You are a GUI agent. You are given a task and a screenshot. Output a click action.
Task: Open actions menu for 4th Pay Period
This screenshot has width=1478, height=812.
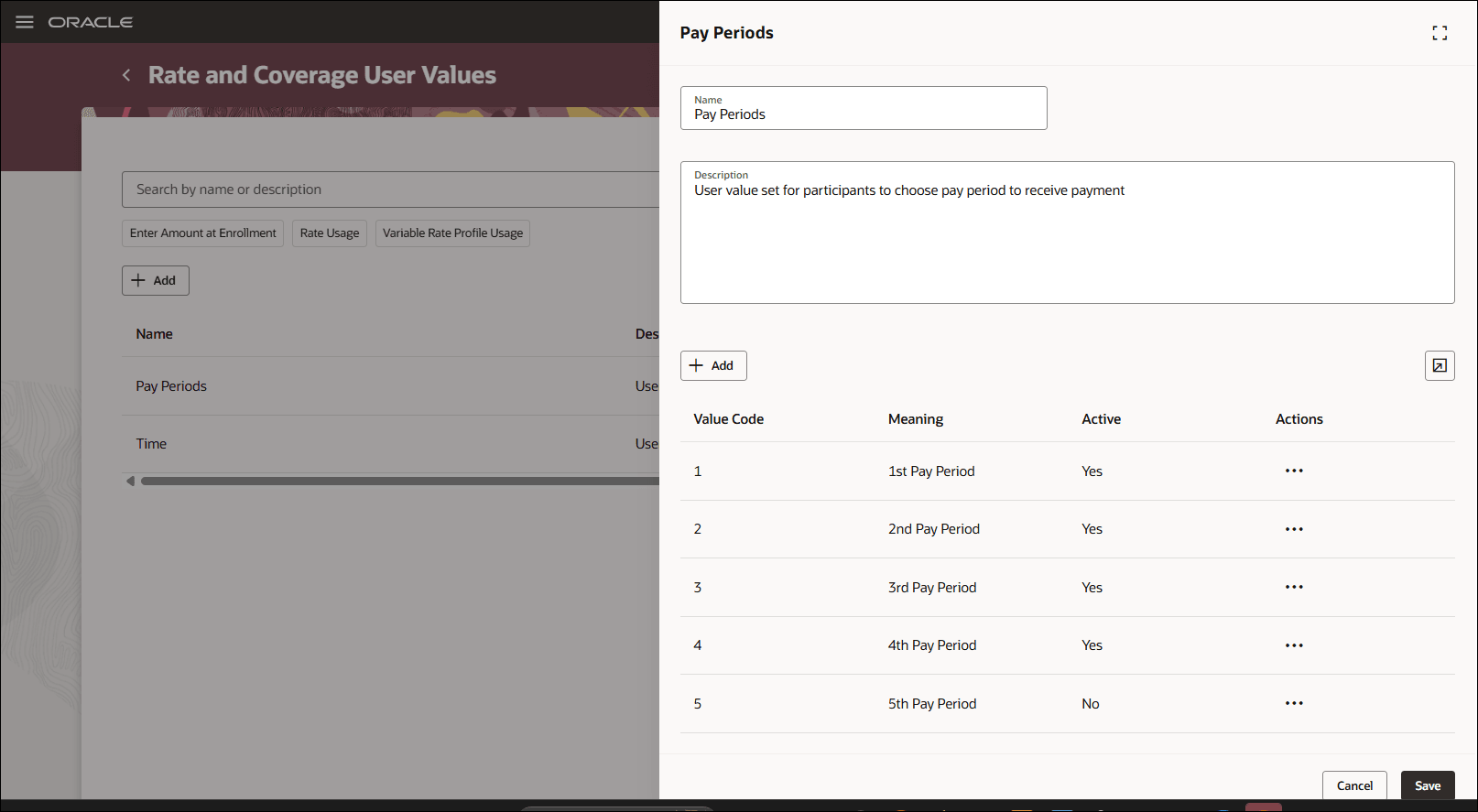click(x=1294, y=645)
